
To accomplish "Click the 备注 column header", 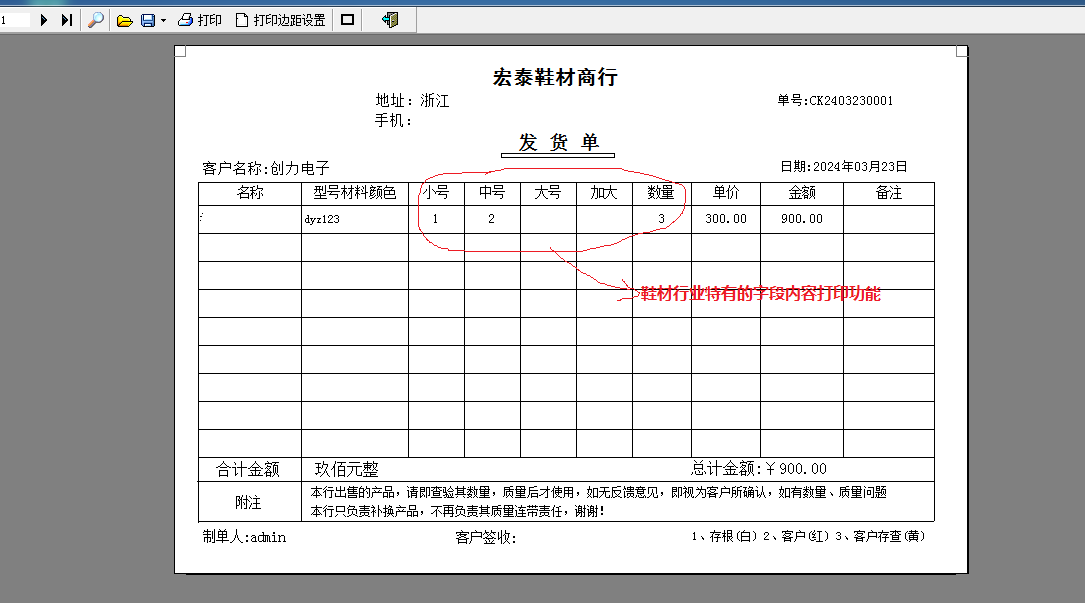I will click(x=888, y=193).
